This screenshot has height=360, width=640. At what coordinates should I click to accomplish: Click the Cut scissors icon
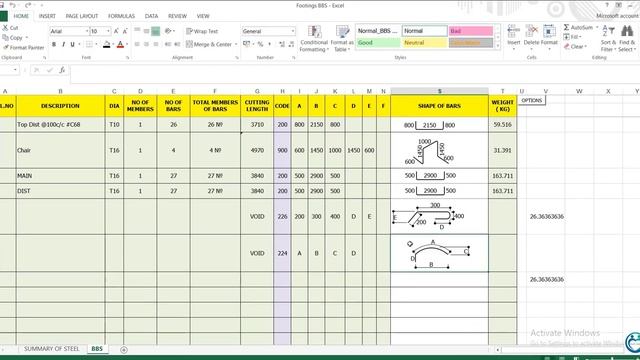pos(5,28)
